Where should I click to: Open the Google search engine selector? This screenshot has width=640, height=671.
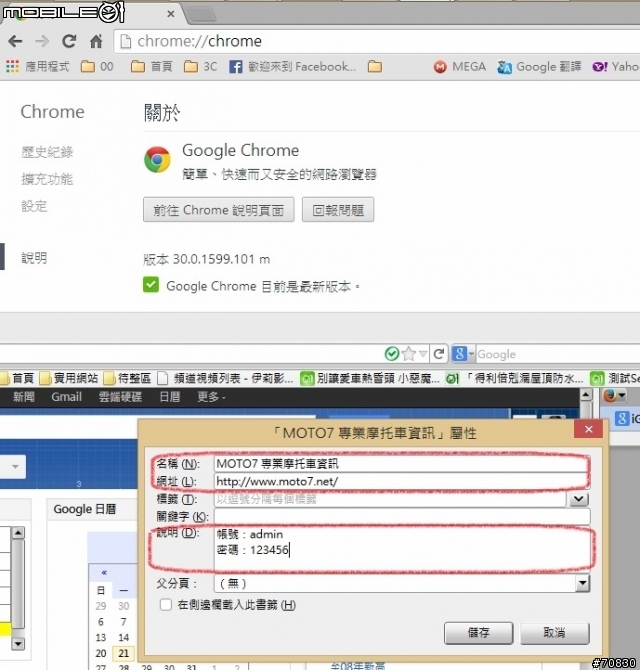(x=463, y=354)
